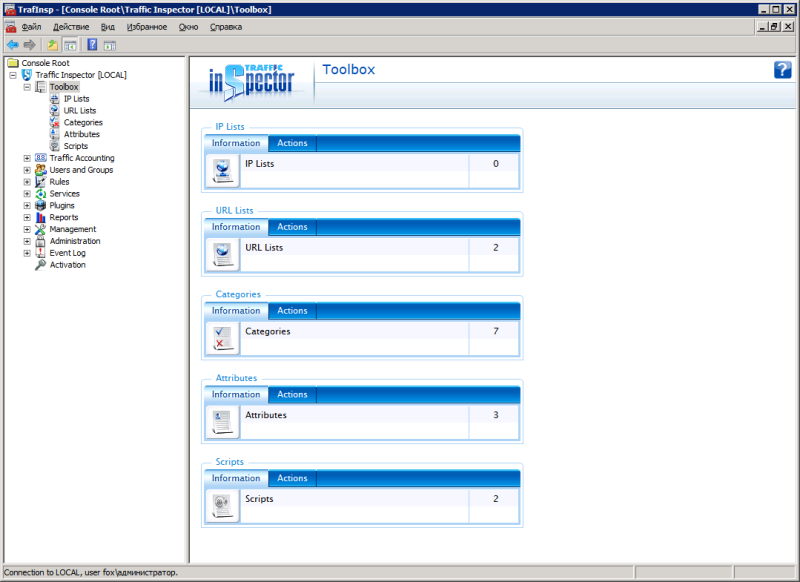Toggle the show/hide console tree toolbar icon
800x582 pixels.
(70, 45)
